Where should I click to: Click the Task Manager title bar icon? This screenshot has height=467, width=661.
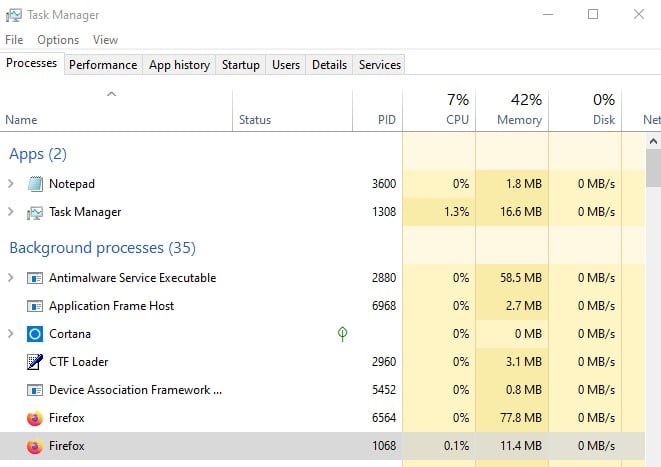tap(13, 15)
